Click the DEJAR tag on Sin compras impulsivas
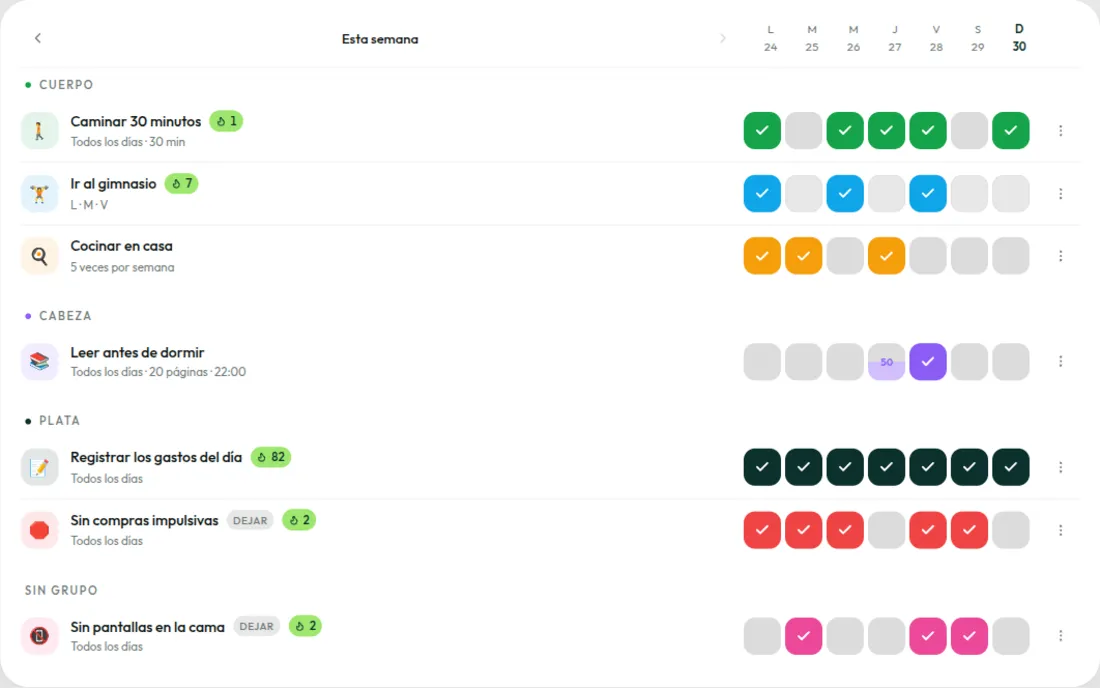This screenshot has height=688, width=1100. [x=250, y=520]
